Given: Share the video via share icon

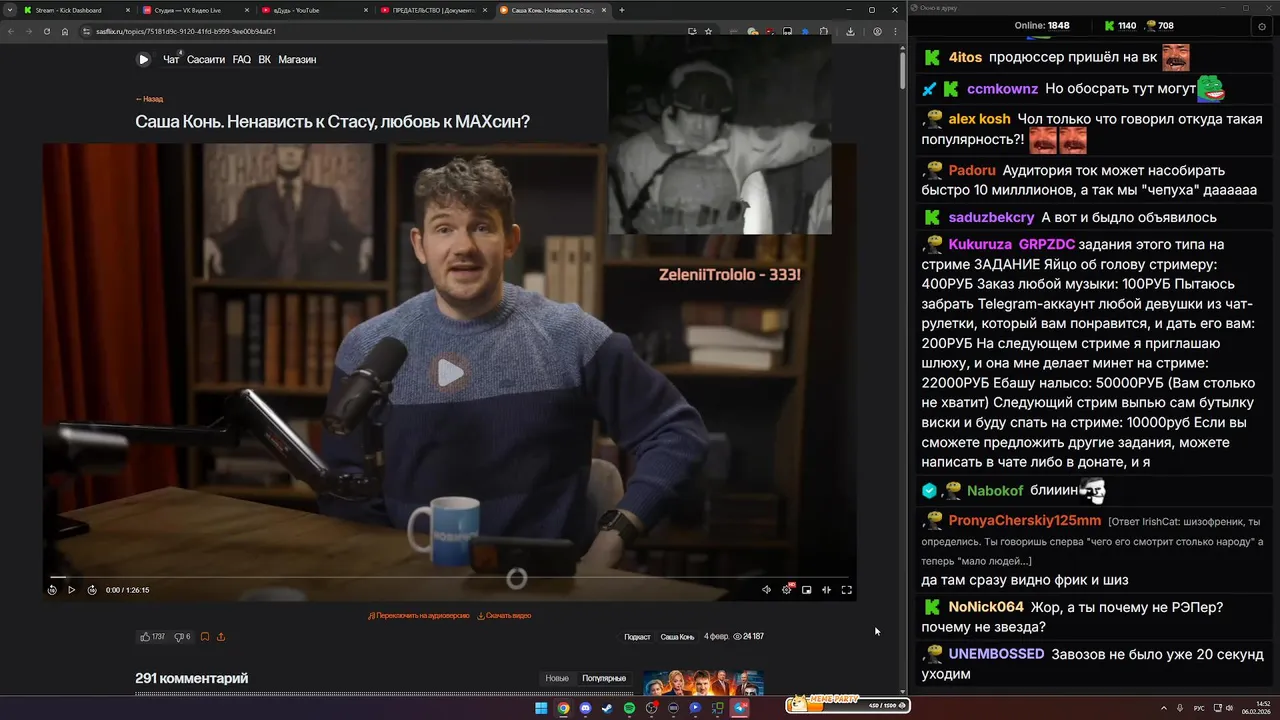Looking at the screenshot, I should click(x=221, y=637).
